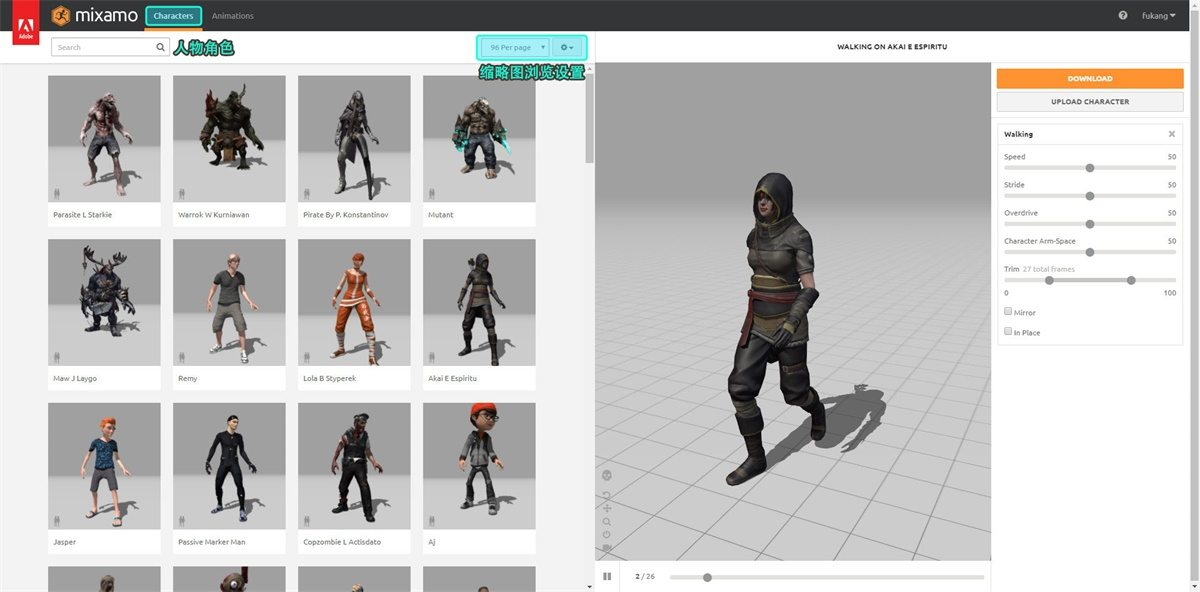Click the mixamo logo
Viewport: 1200px width, 592px height.
[x=96, y=16]
